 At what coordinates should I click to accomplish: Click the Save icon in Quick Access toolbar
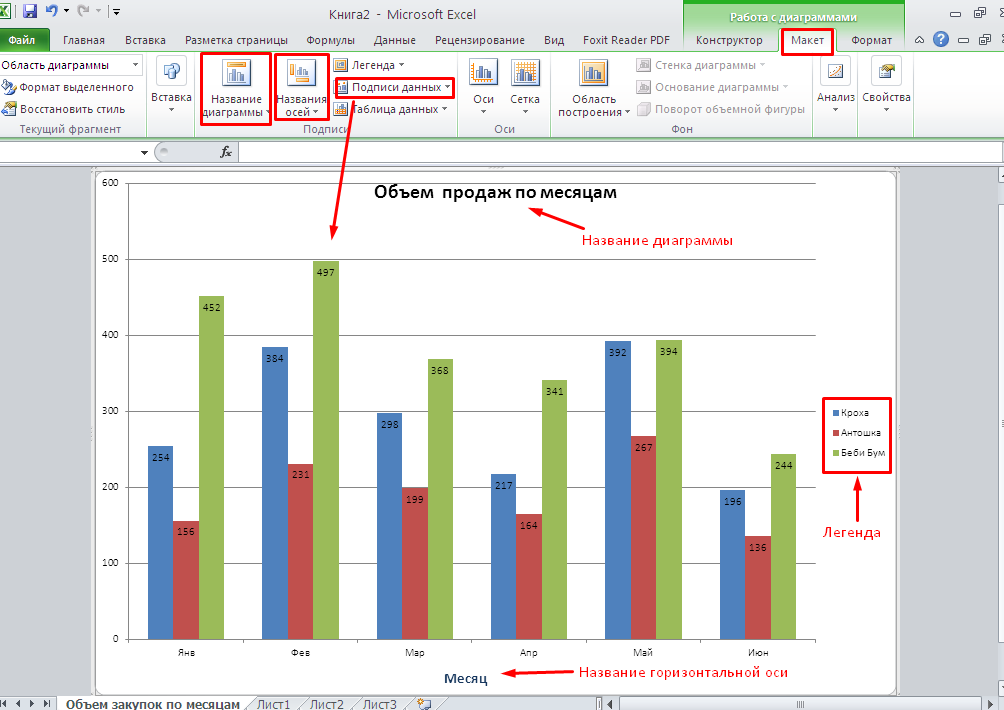(29, 12)
